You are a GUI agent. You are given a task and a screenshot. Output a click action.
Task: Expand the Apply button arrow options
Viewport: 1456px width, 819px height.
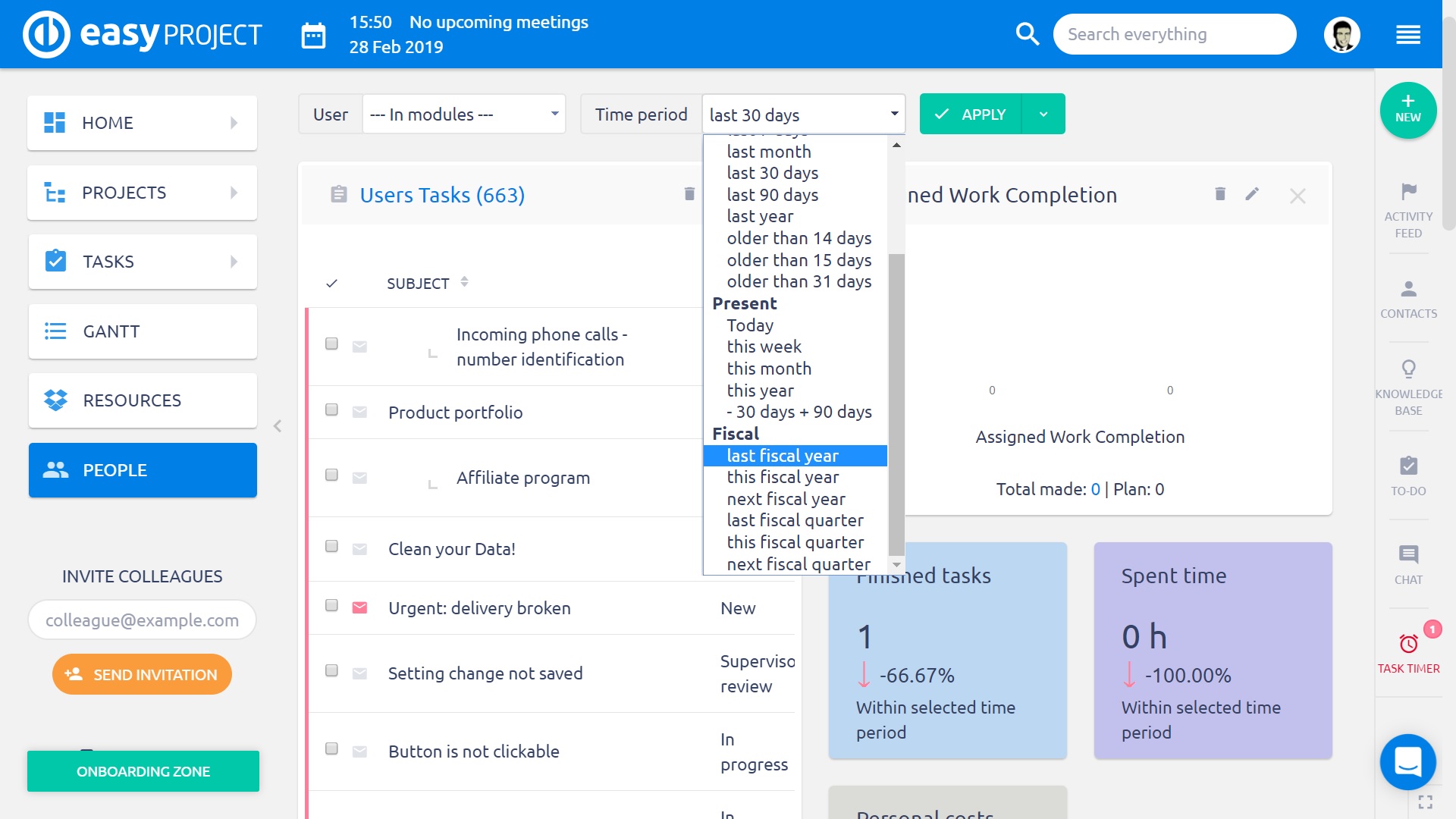coord(1043,115)
